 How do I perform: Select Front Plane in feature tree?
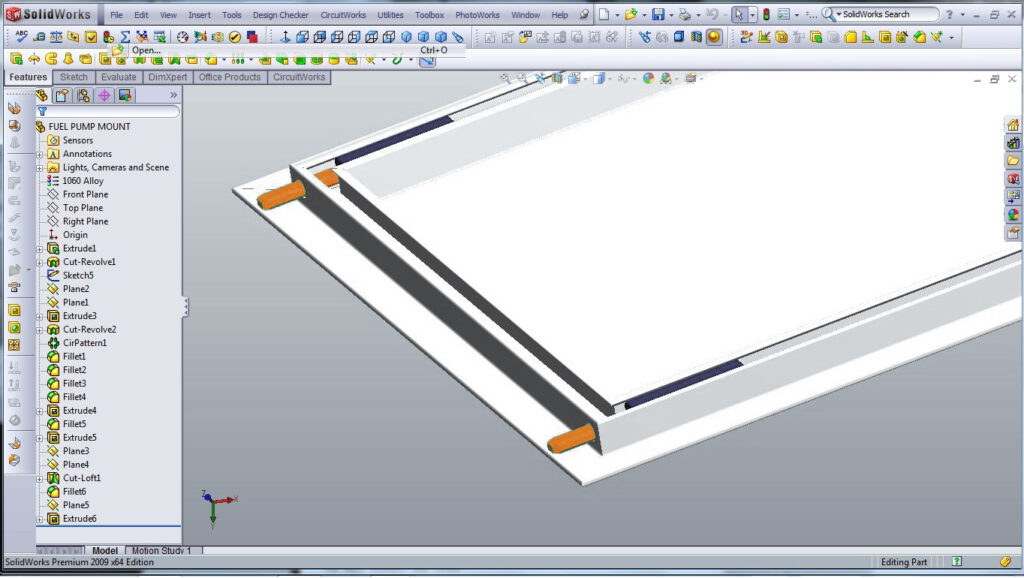coord(86,195)
